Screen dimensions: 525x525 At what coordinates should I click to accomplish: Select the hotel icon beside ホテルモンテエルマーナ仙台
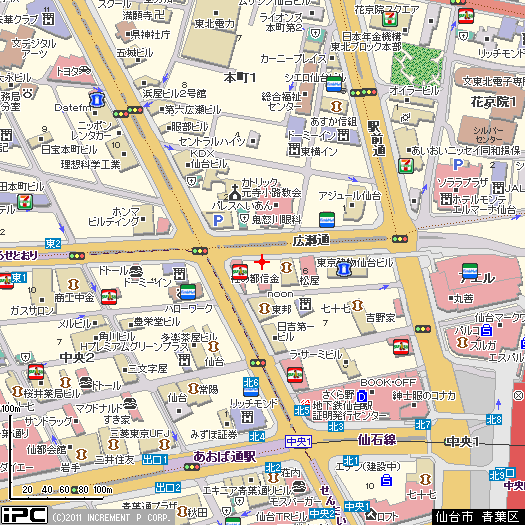(x=445, y=199)
